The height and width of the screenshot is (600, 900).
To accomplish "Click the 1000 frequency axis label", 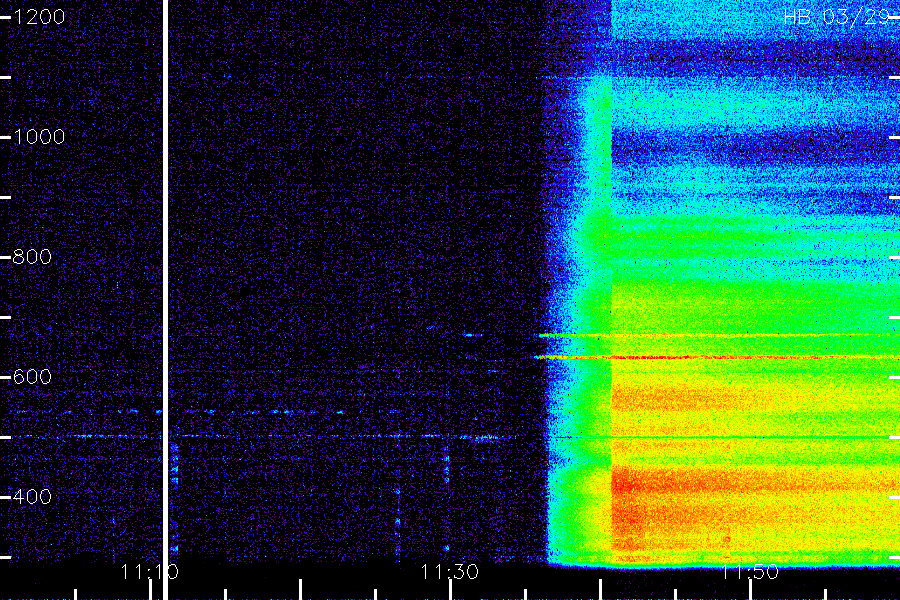I will click(39, 137).
